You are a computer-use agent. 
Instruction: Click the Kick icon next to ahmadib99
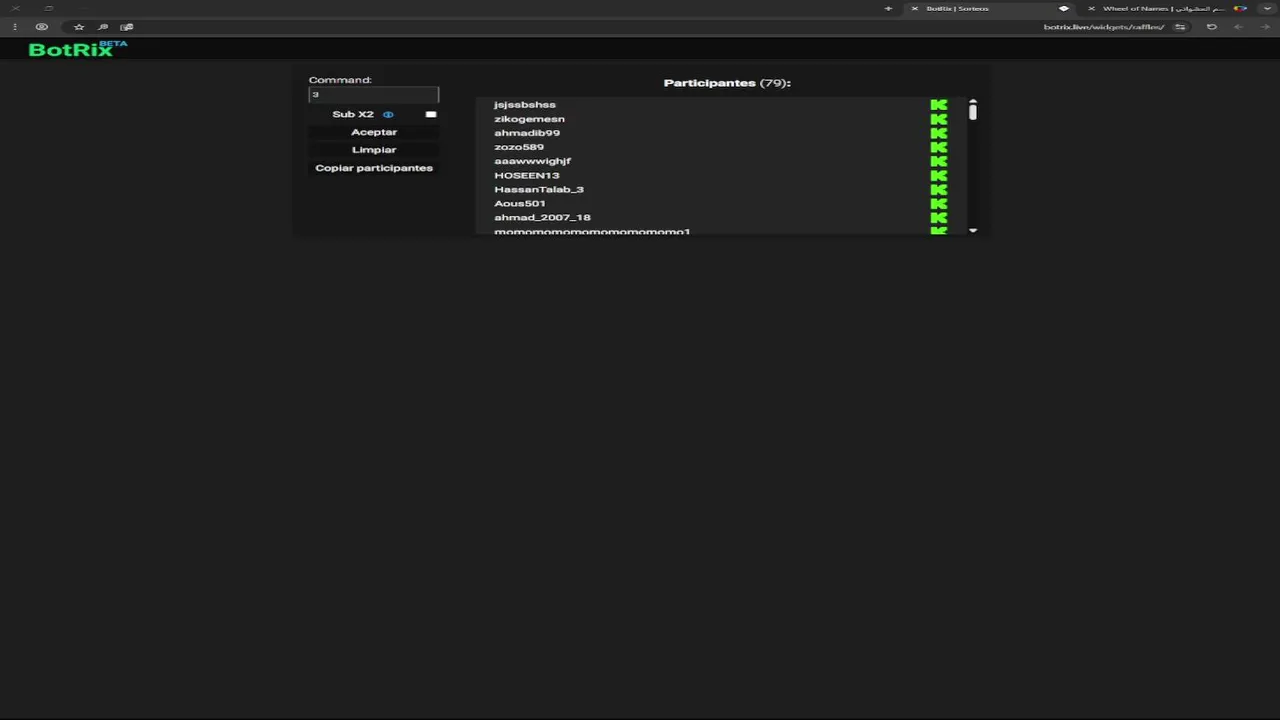938,133
